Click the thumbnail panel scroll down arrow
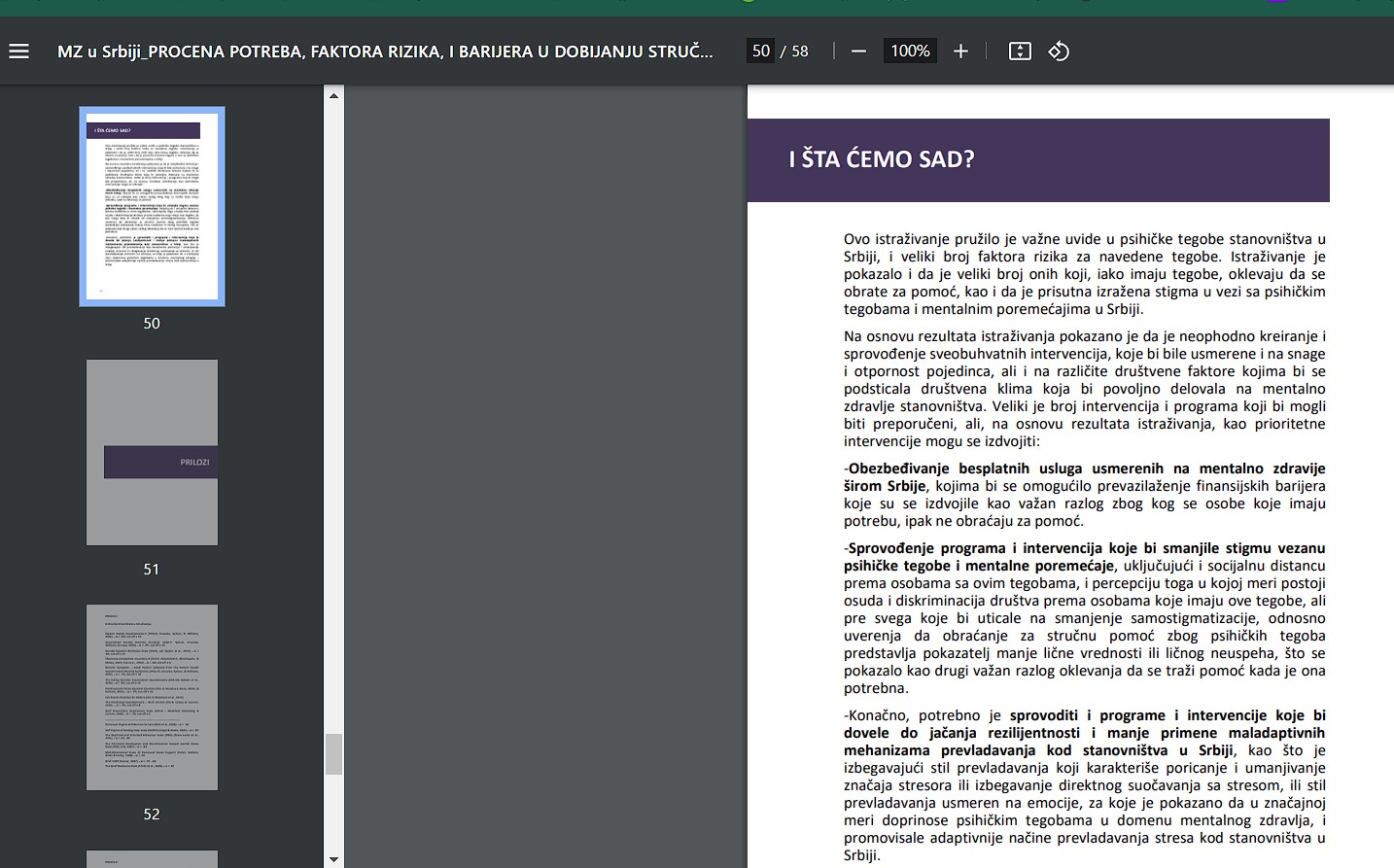The height and width of the screenshot is (868, 1394). [x=333, y=859]
